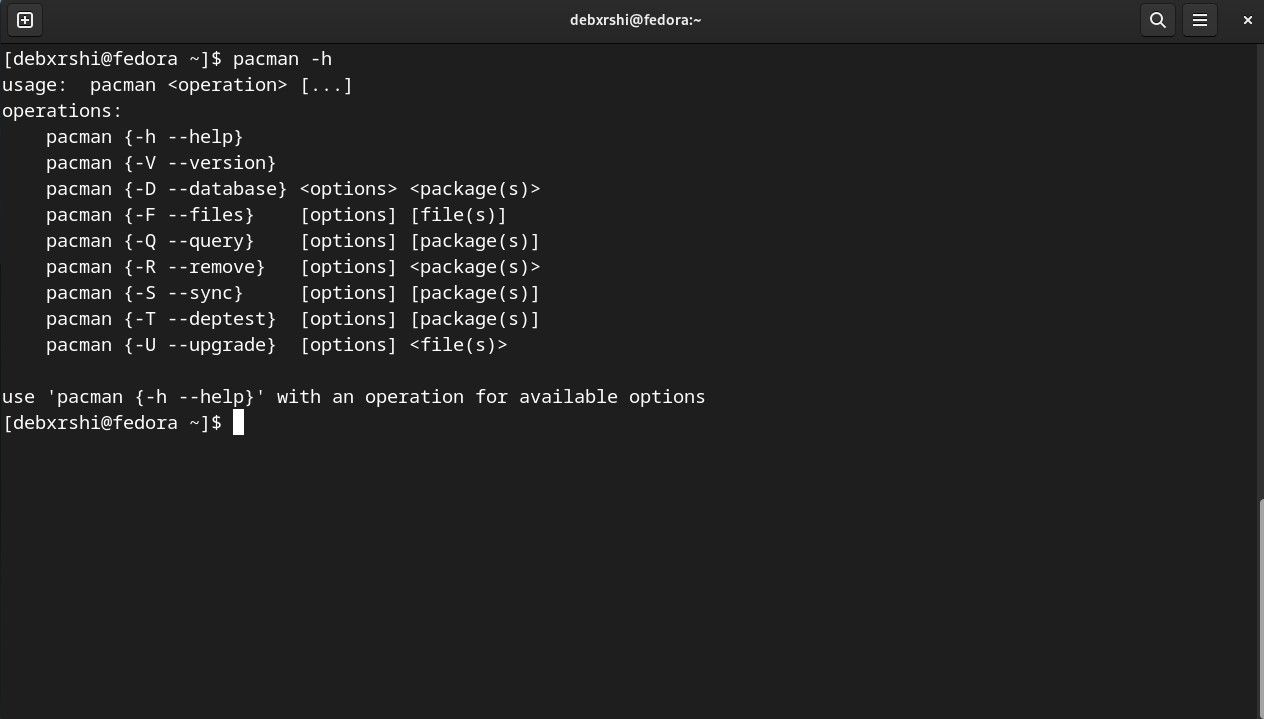Click the menu icon with three lines
1264x719 pixels.
tap(1200, 20)
